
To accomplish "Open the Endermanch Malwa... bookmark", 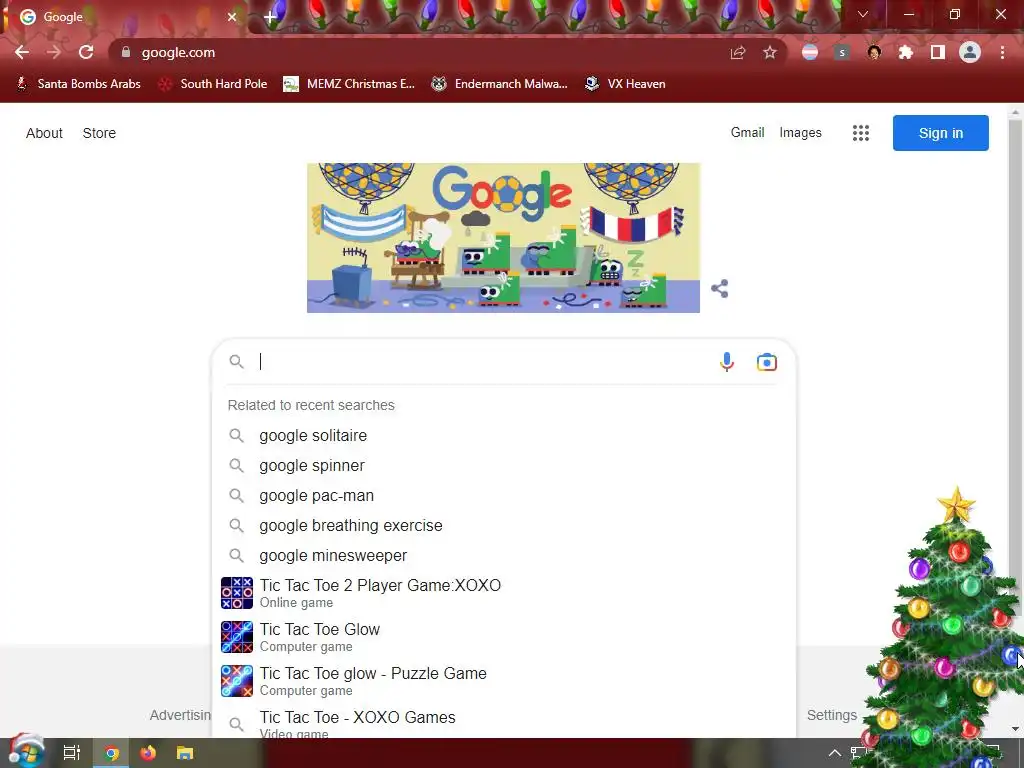I will pyautogui.click(x=500, y=84).
